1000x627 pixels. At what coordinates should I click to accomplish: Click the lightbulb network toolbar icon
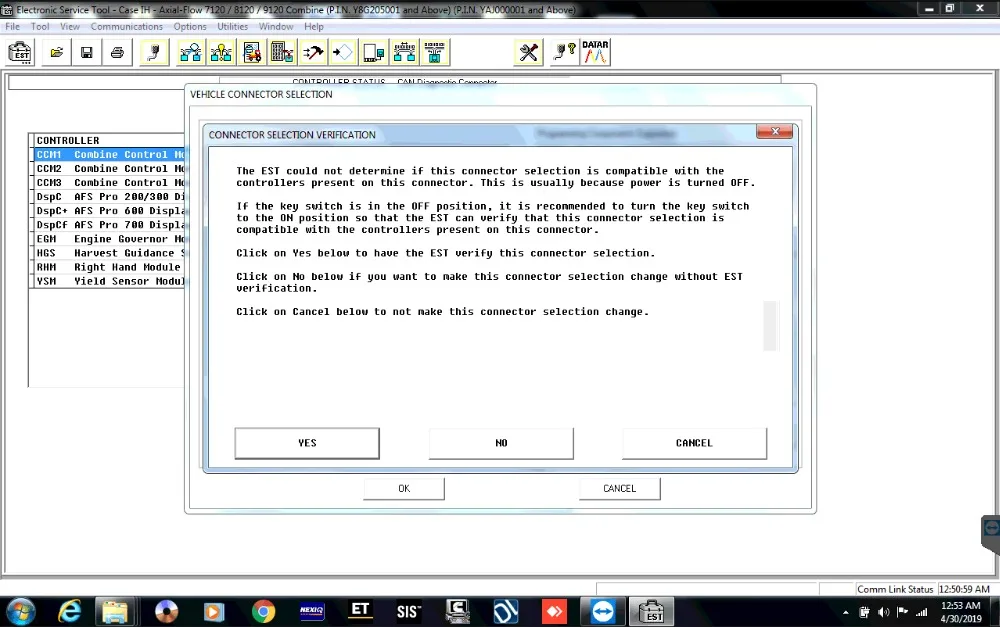[x=221, y=52]
